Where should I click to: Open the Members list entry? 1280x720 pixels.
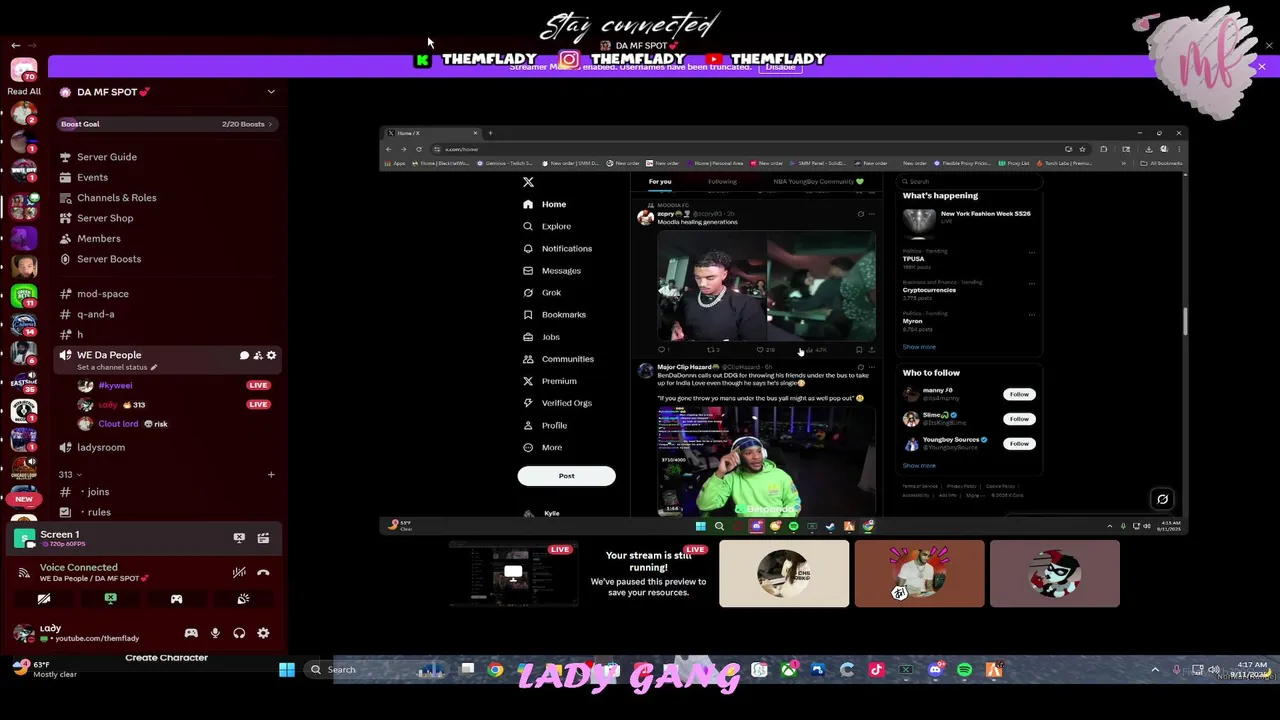[x=99, y=238]
